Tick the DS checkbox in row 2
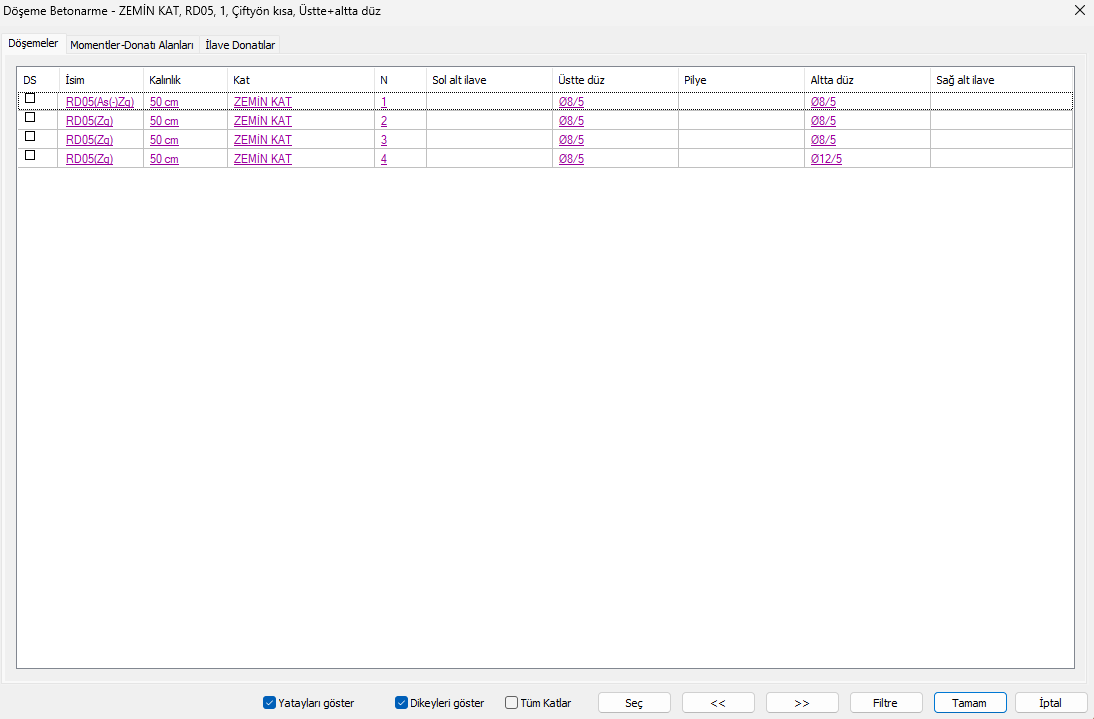This screenshot has height=719, width=1094. (30, 117)
